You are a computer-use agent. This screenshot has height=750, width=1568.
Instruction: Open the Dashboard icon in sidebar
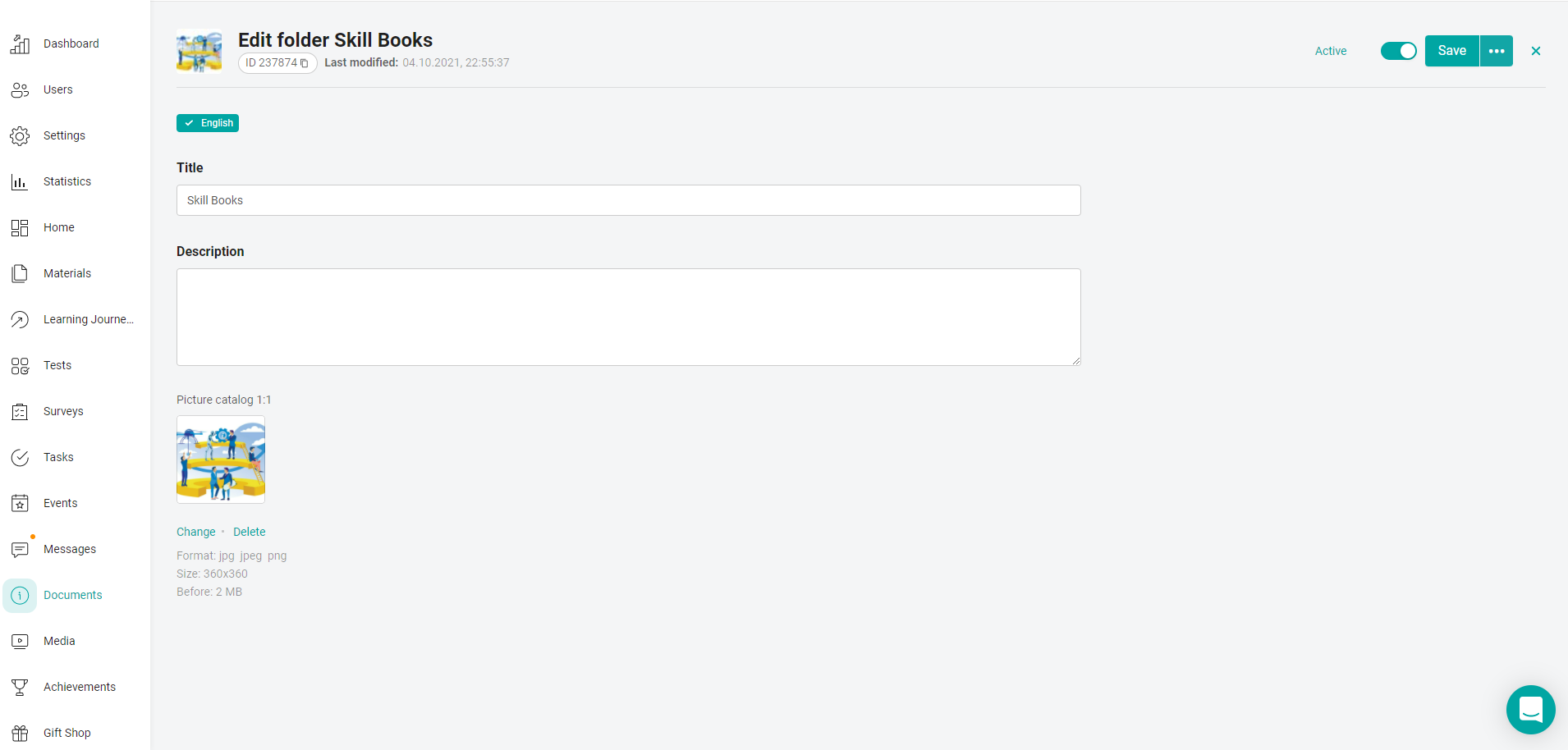coord(20,44)
